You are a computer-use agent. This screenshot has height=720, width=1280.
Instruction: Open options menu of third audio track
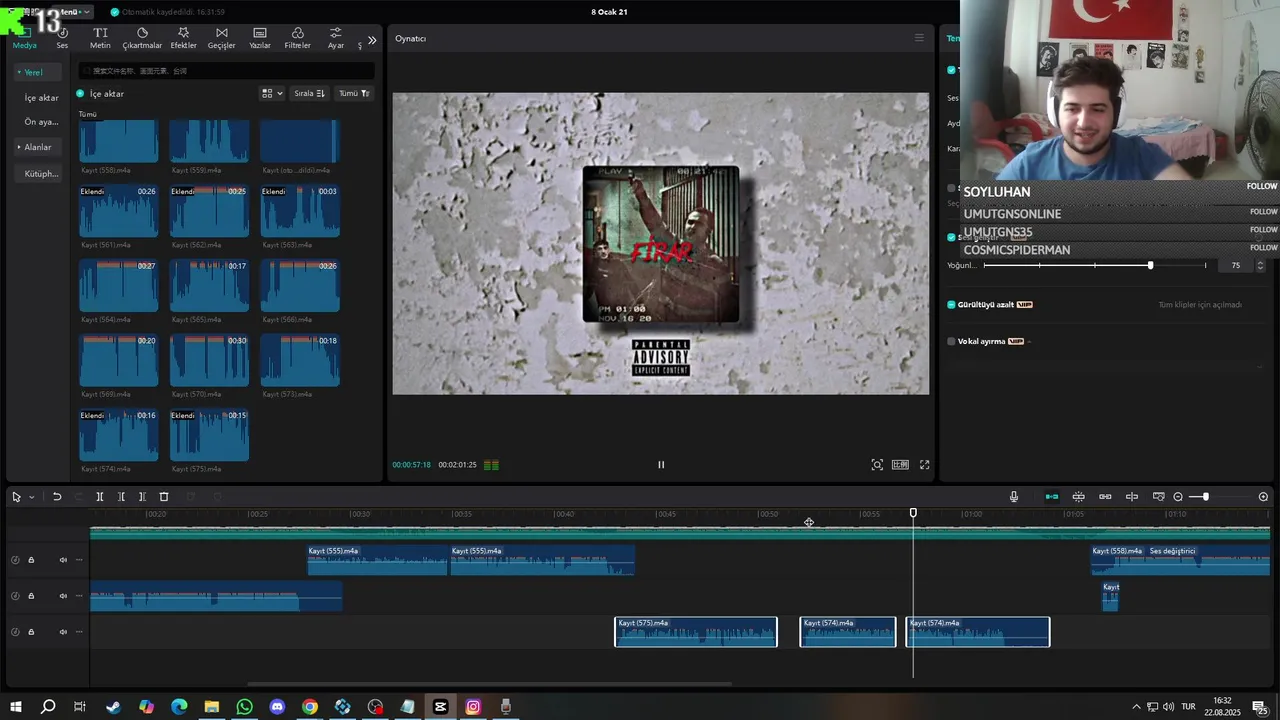[x=79, y=632]
